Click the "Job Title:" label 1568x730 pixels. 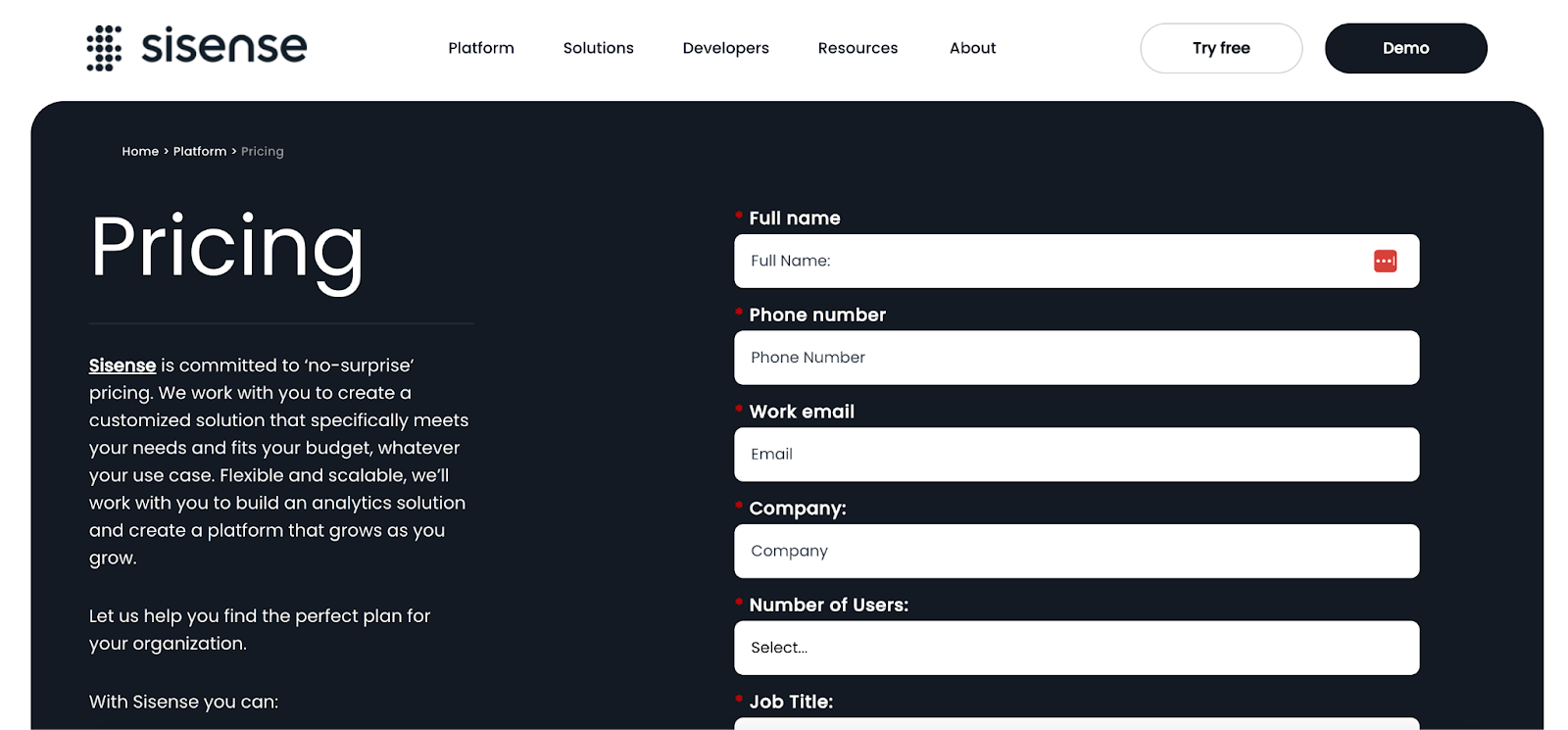(791, 702)
